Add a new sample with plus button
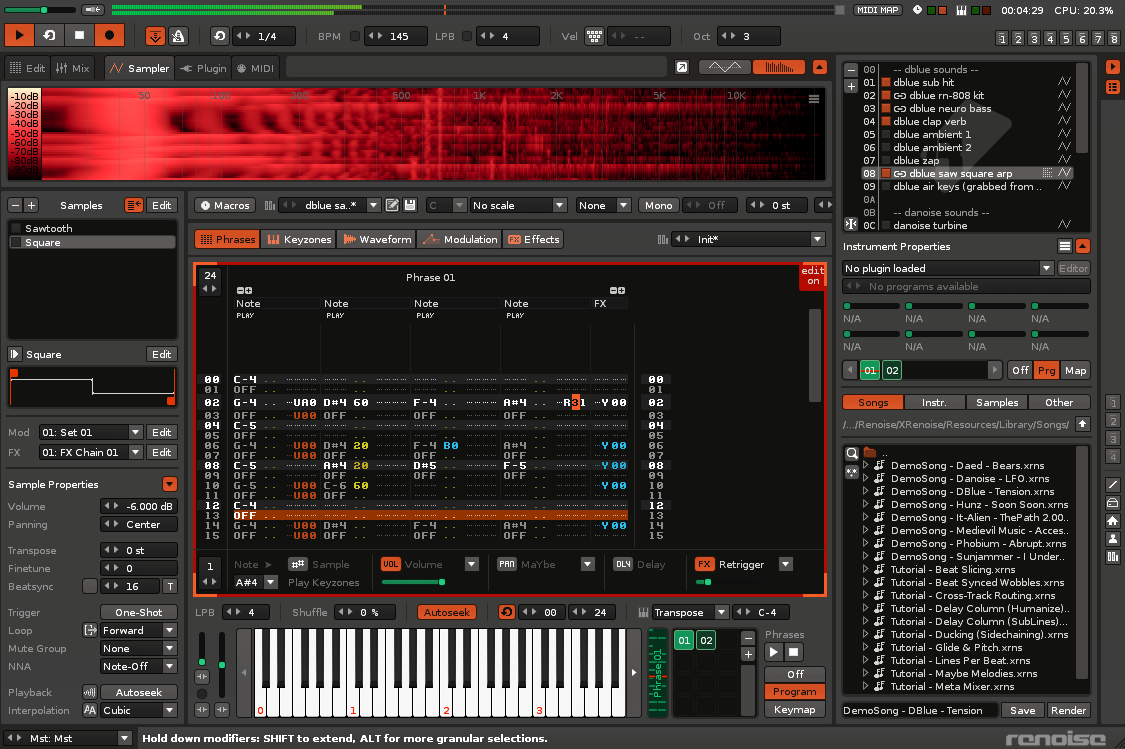The height and width of the screenshot is (749, 1125). (31, 205)
